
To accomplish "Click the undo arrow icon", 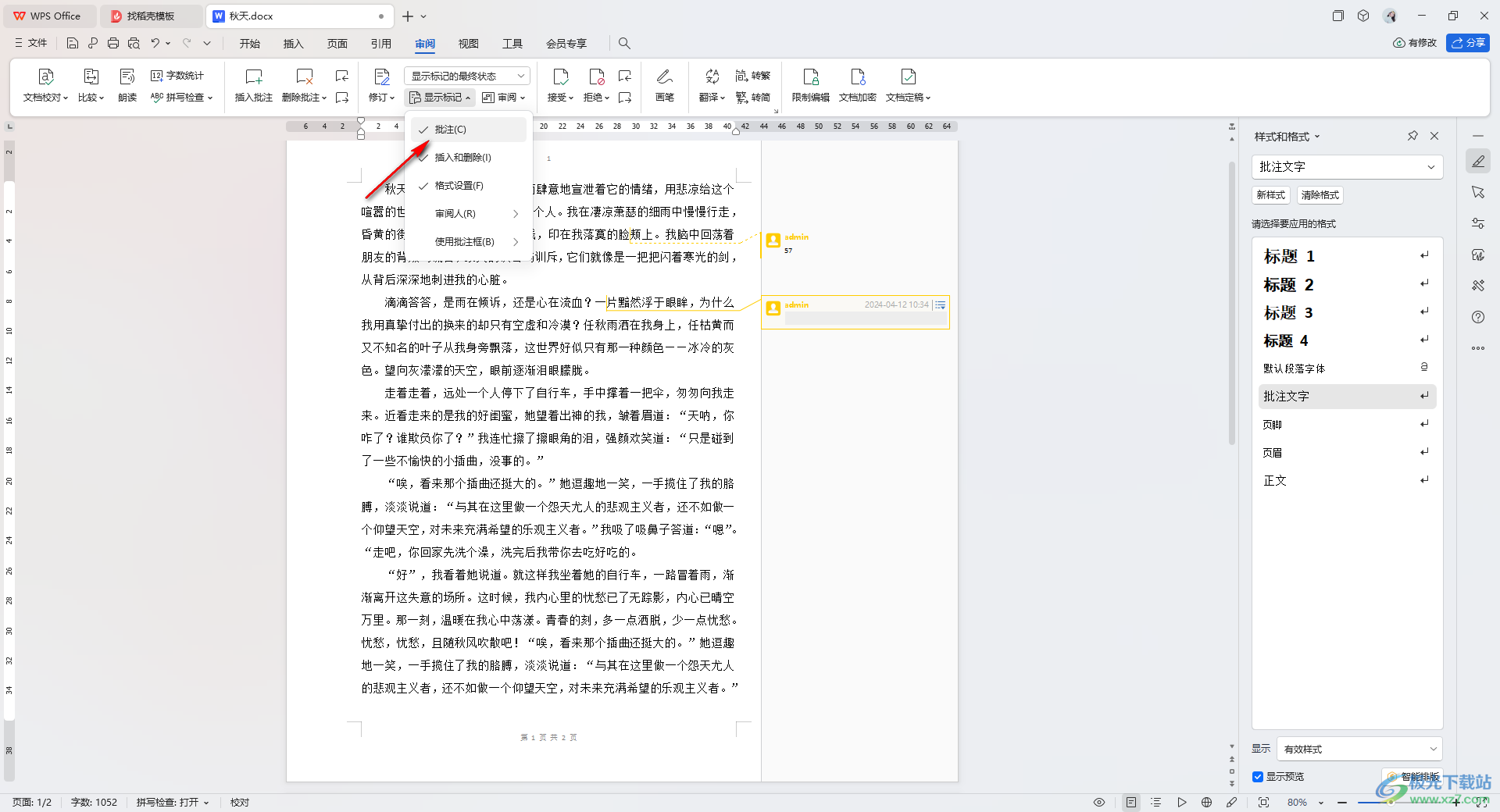I will [155, 43].
